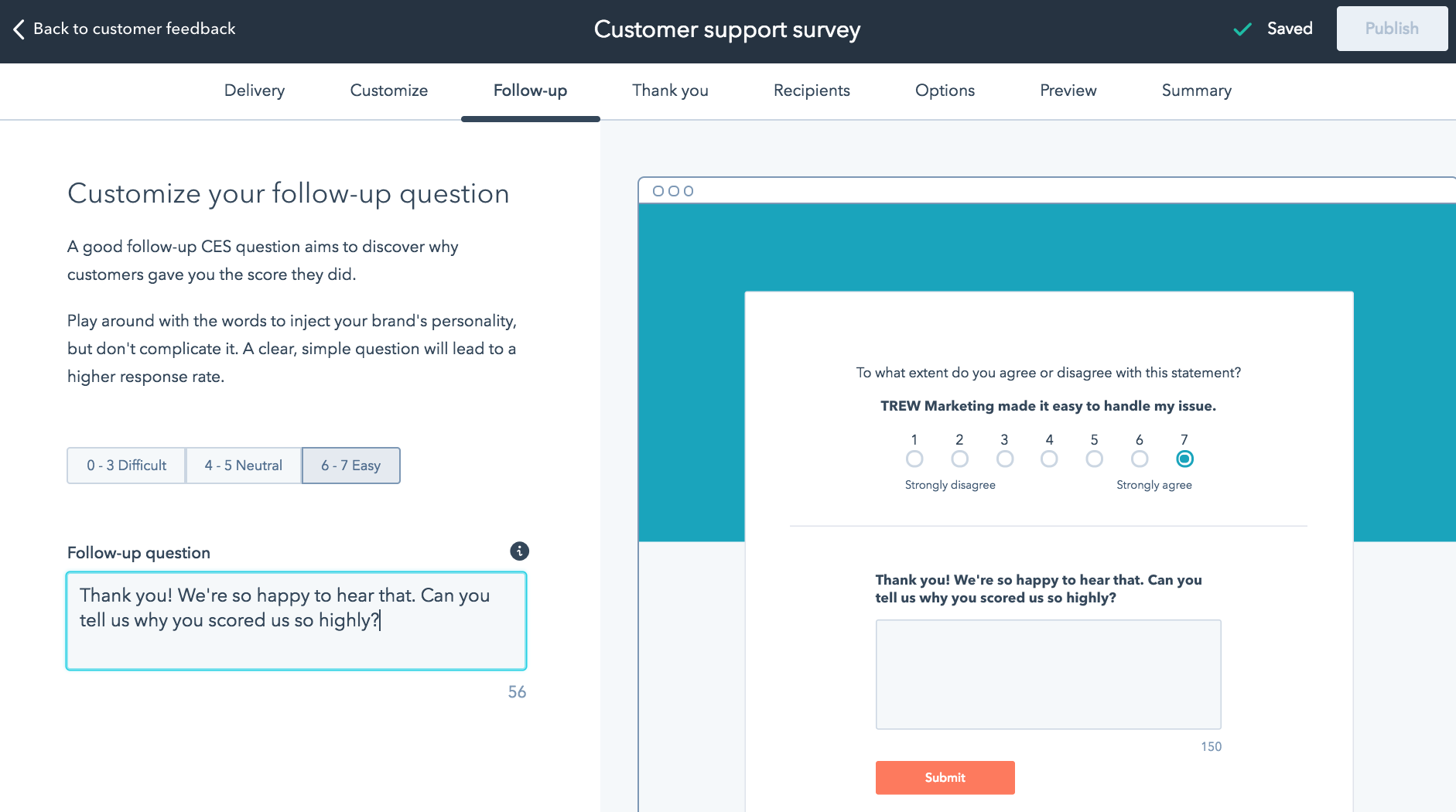Go back to customer feedback link

coord(134,29)
